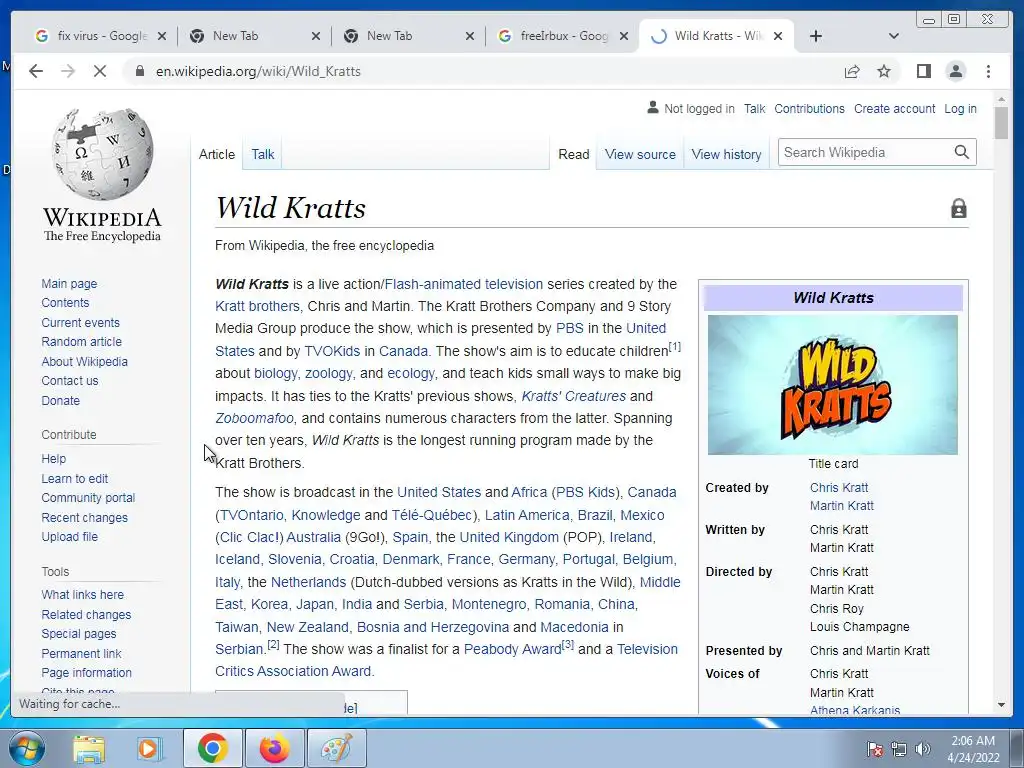Image resolution: width=1024 pixels, height=768 pixels.
Task: Stop loading the page with X button
Action: [99, 71]
